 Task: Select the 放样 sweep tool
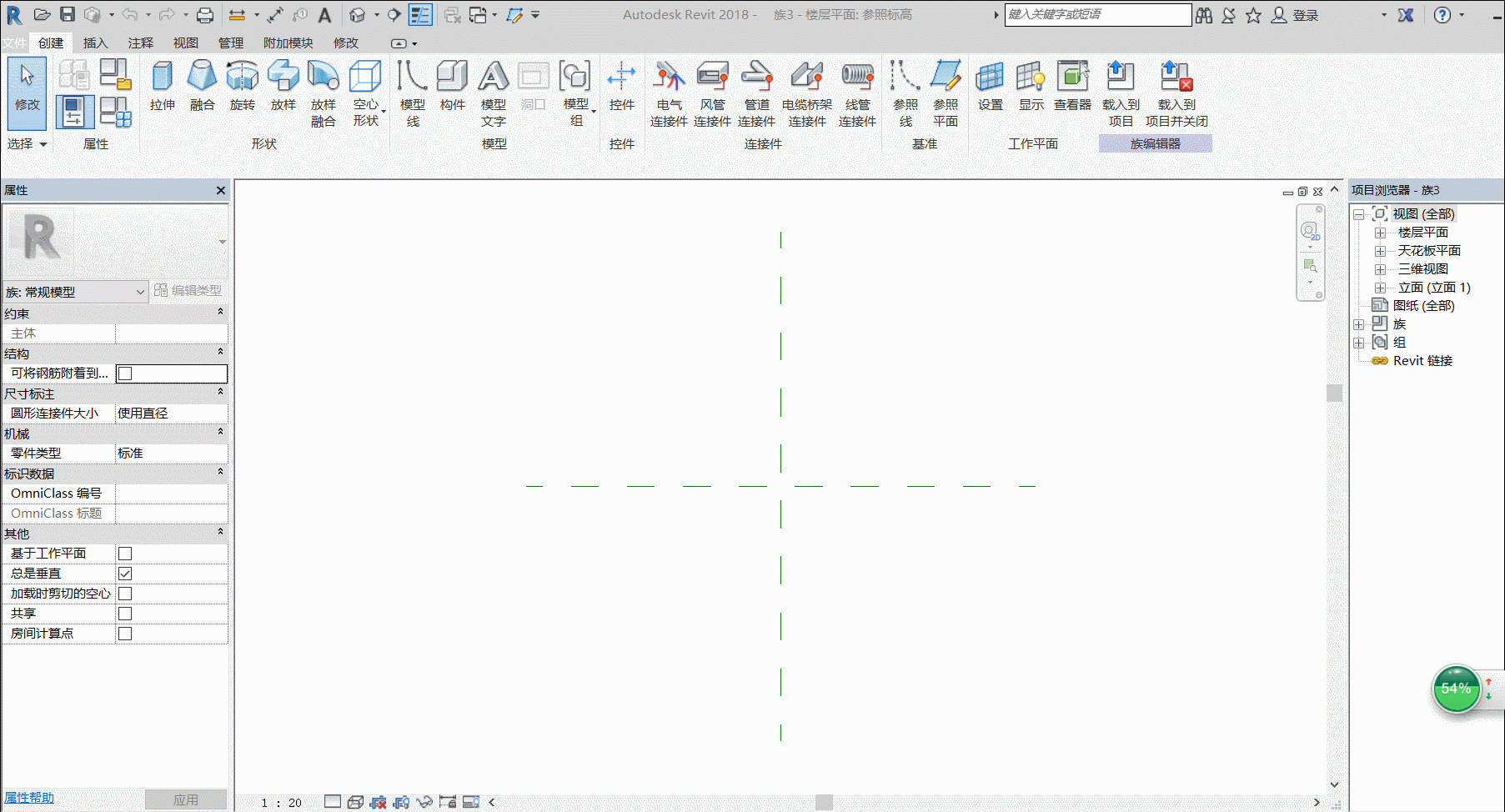283,86
